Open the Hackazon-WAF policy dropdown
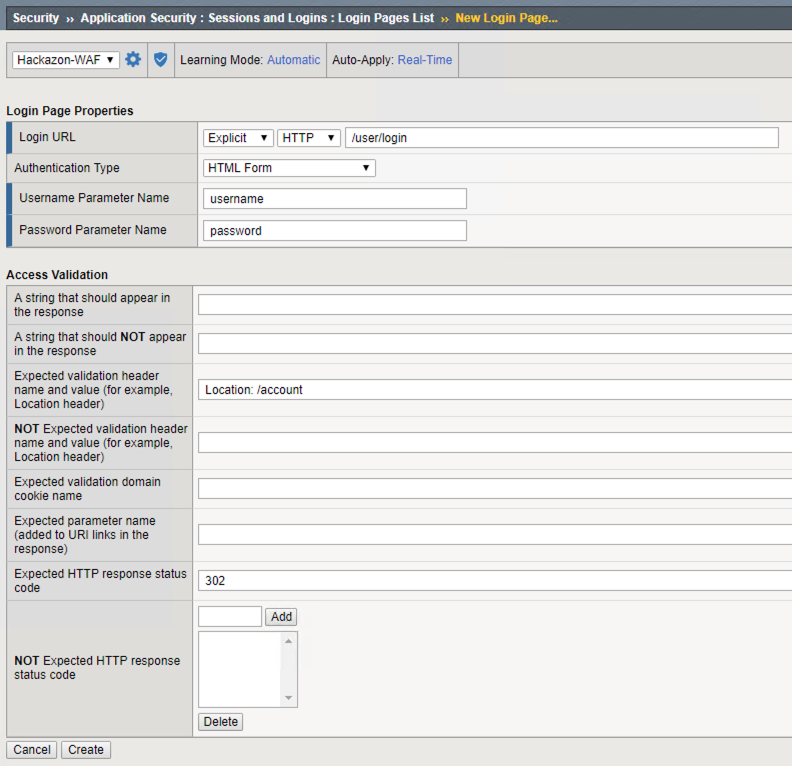The height and width of the screenshot is (766, 792). point(66,60)
